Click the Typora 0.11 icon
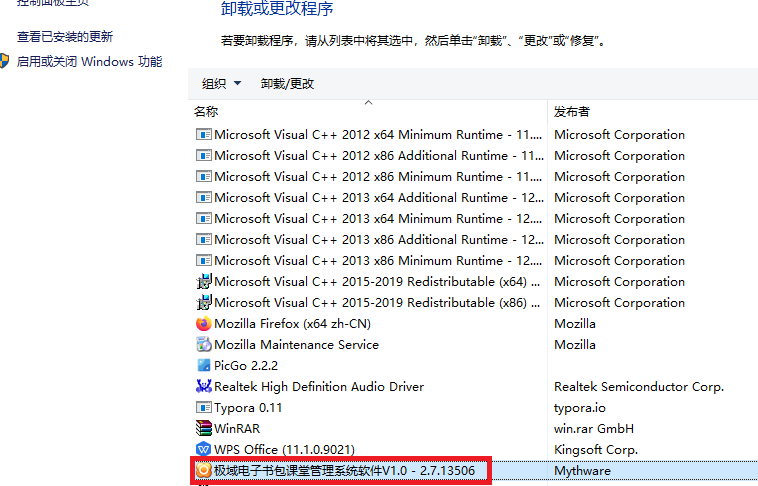The width and height of the screenshot is (758, 486). pyautogui.click(x=204, y=408)
